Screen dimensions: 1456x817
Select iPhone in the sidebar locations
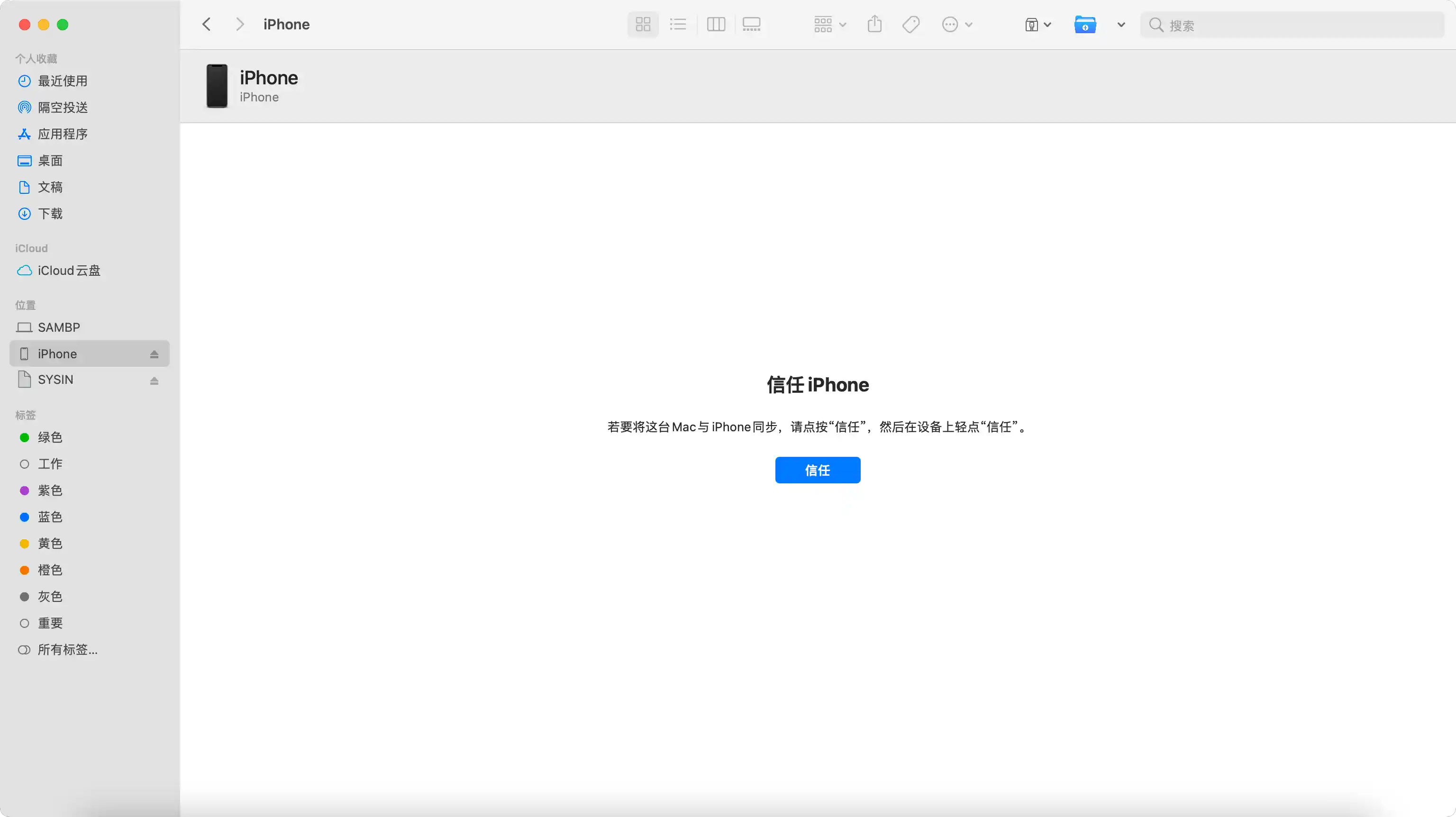[x=89, y=354]
